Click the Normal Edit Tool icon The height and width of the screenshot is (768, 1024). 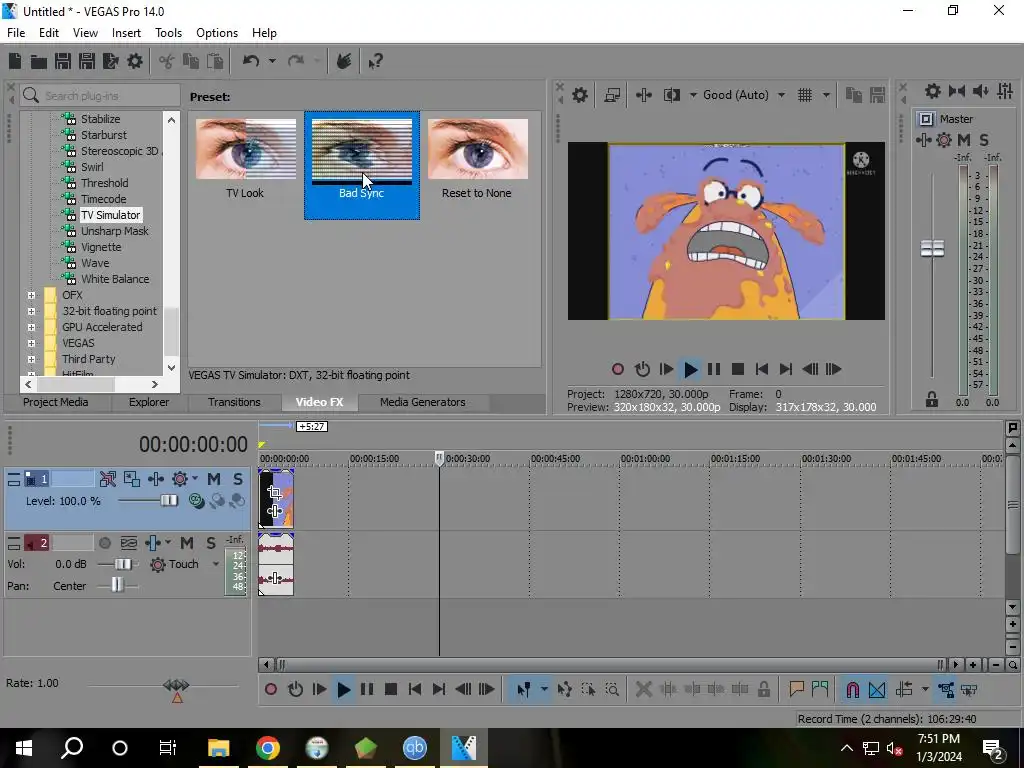[x=523, y=690]
